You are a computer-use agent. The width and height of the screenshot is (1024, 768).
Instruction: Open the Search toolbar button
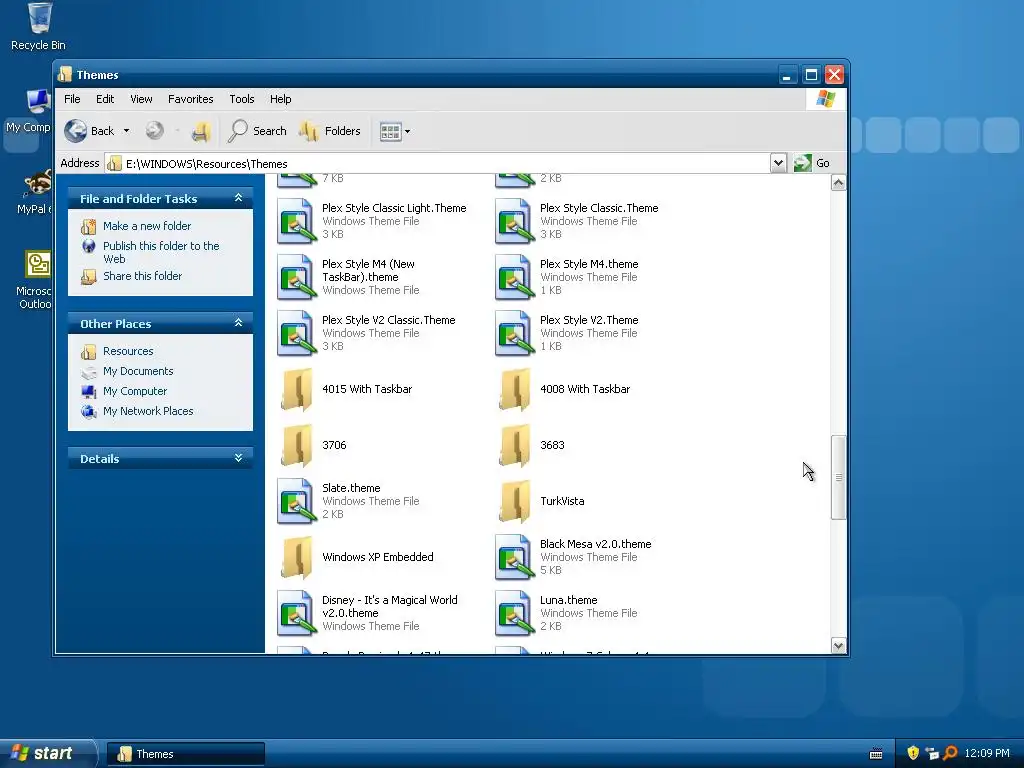click(257, 131)
